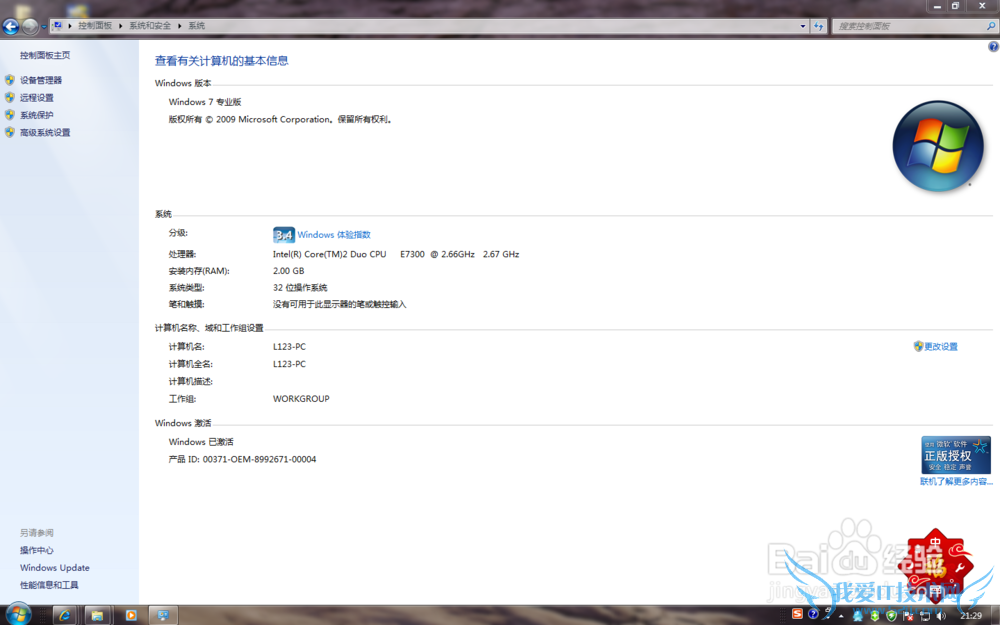Click the 3.4 experience index score badge

coord(284,235)
